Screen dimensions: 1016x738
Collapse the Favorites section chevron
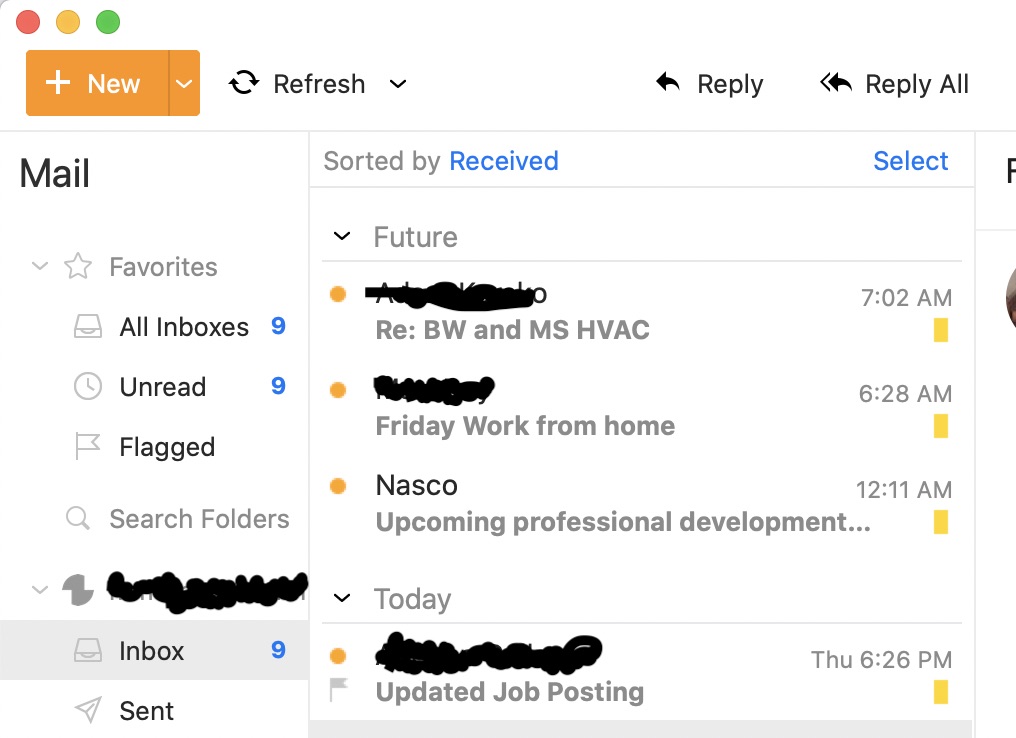click(x=40, y=266)
